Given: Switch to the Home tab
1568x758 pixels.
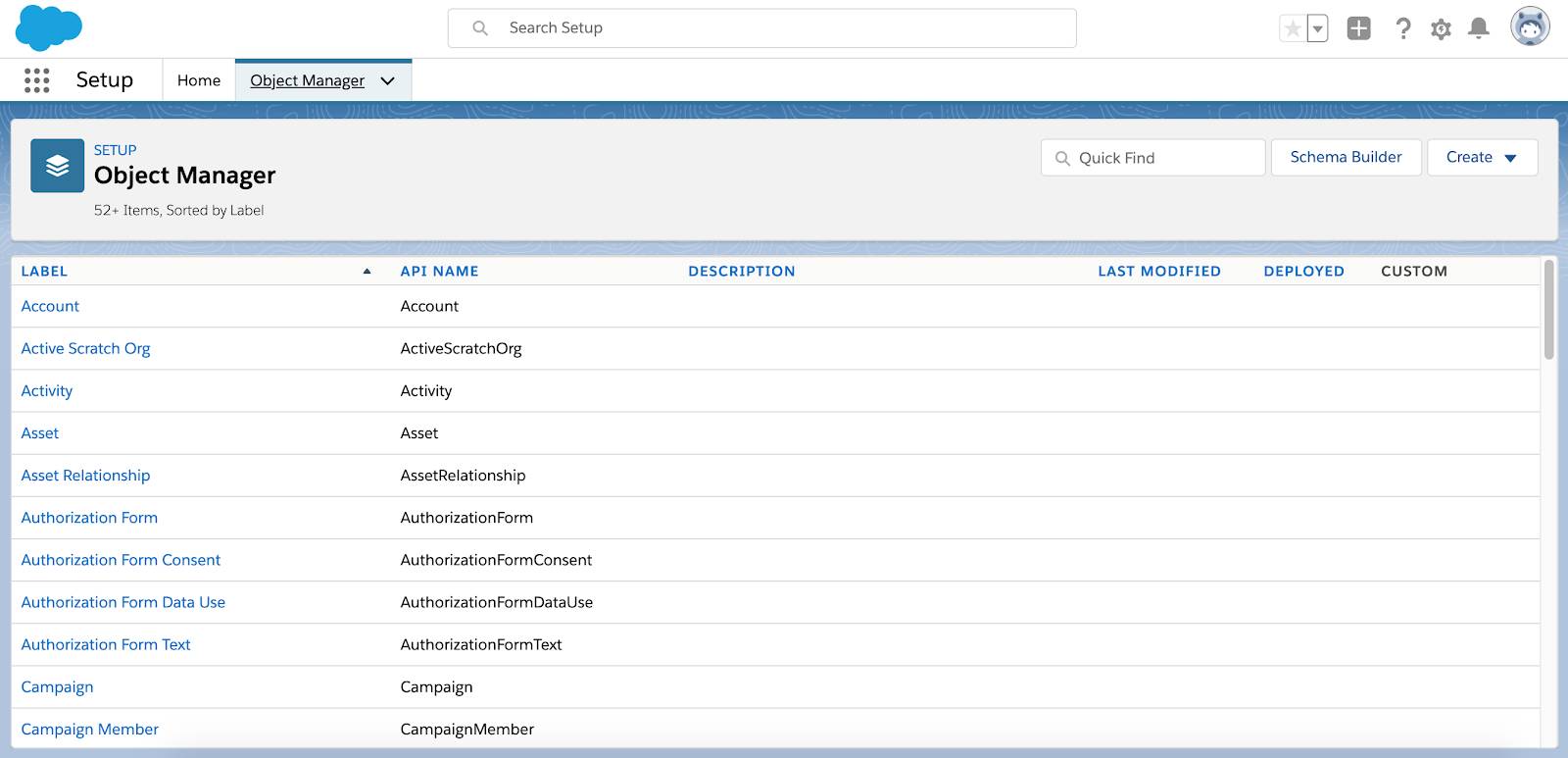Looking at the screenshot, I should [199, 80].
